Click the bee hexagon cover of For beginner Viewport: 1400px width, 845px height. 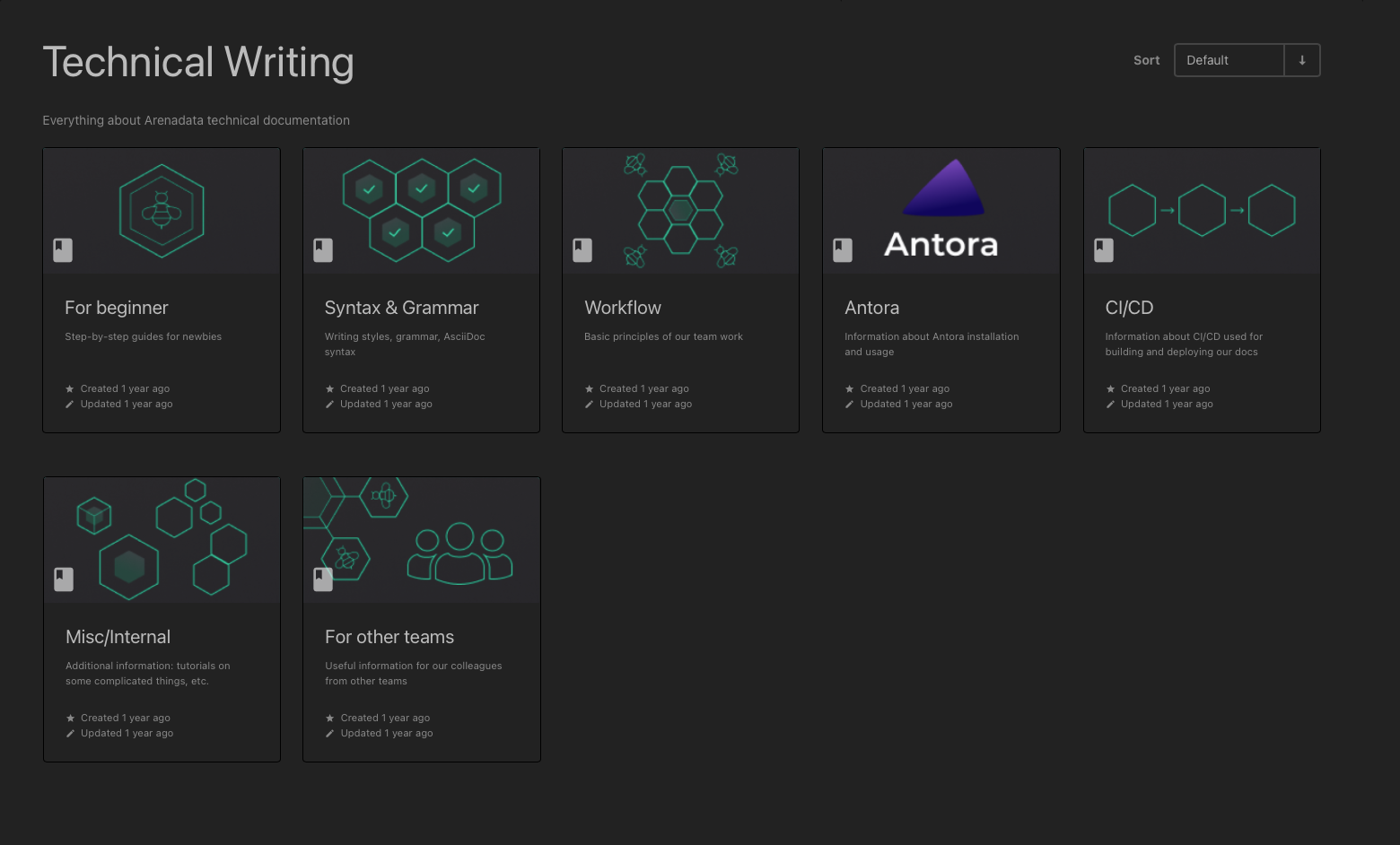click(162, 211)
